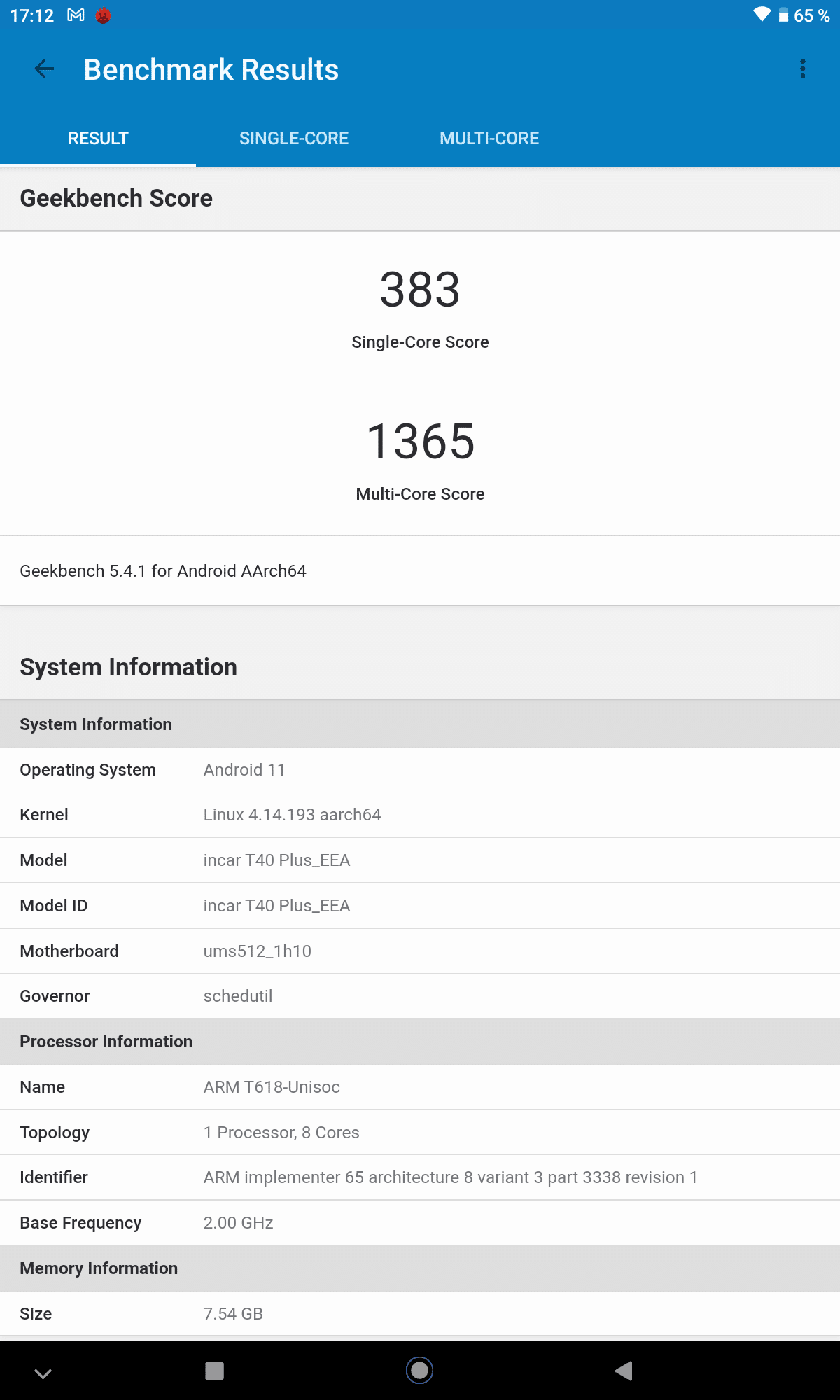The width and height of the screenshot is (840, 1400).
Task: Tap the Geekbench Score heading
Action: [x=116, y=198]
